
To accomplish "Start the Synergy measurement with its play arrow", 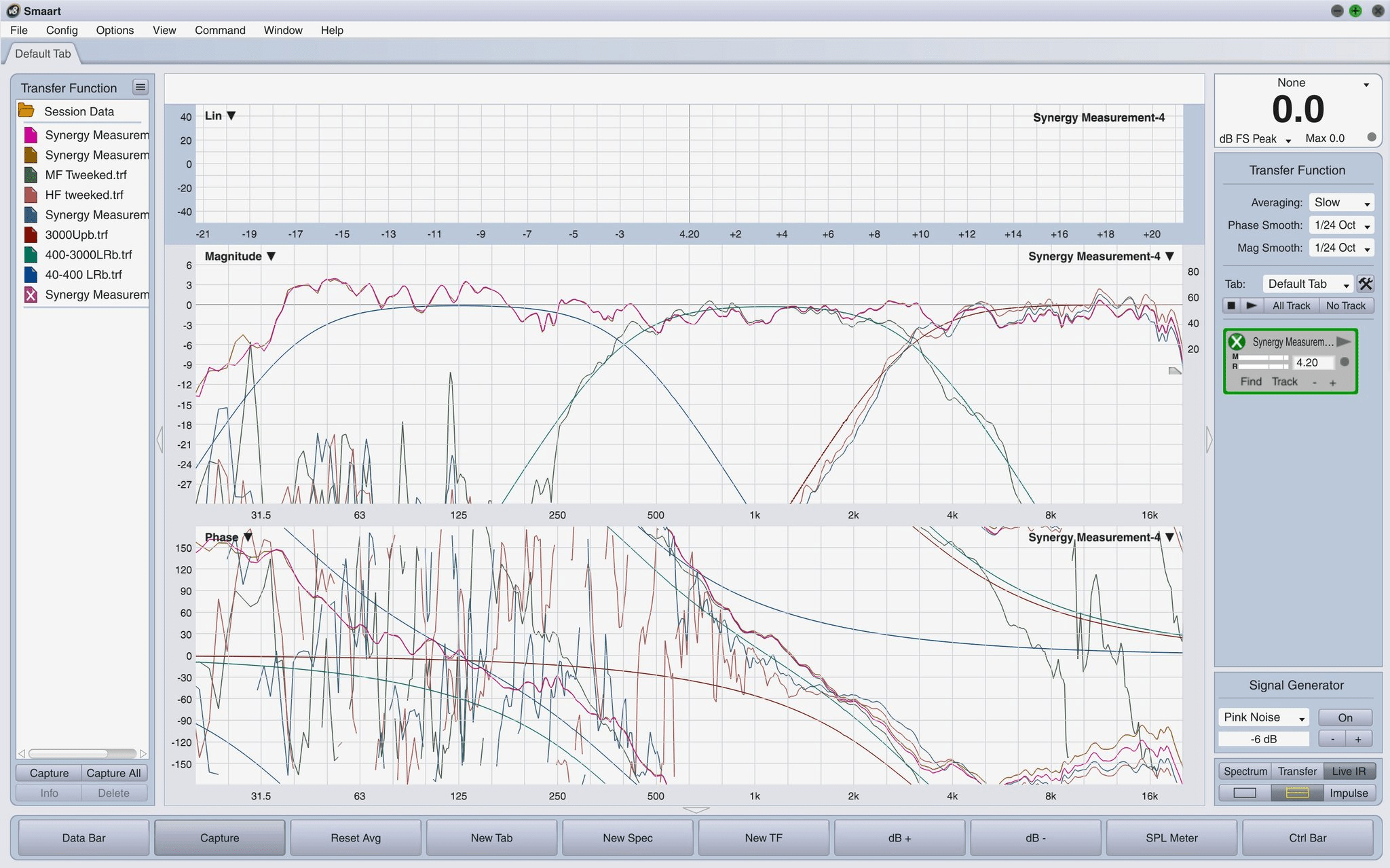I will pyautogui.click(x=1343, y=341).
